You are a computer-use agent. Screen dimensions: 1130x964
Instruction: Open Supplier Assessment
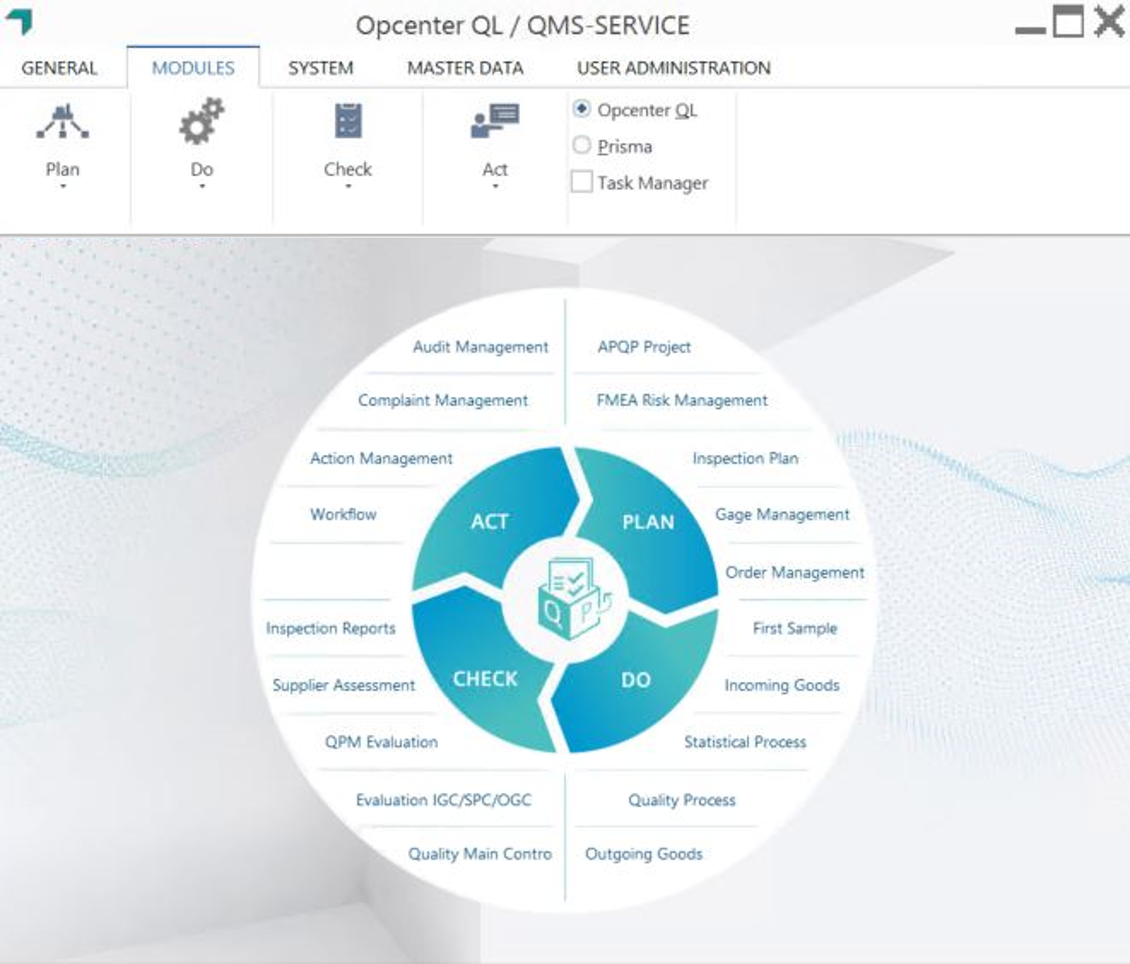click(346, 685)
